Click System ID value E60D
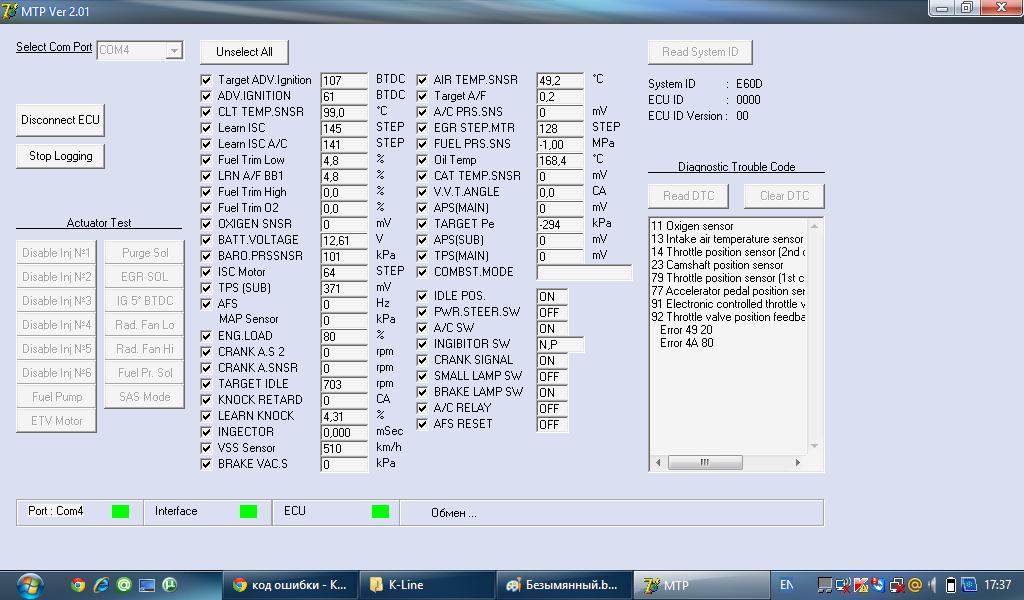 tap(749, 84)
